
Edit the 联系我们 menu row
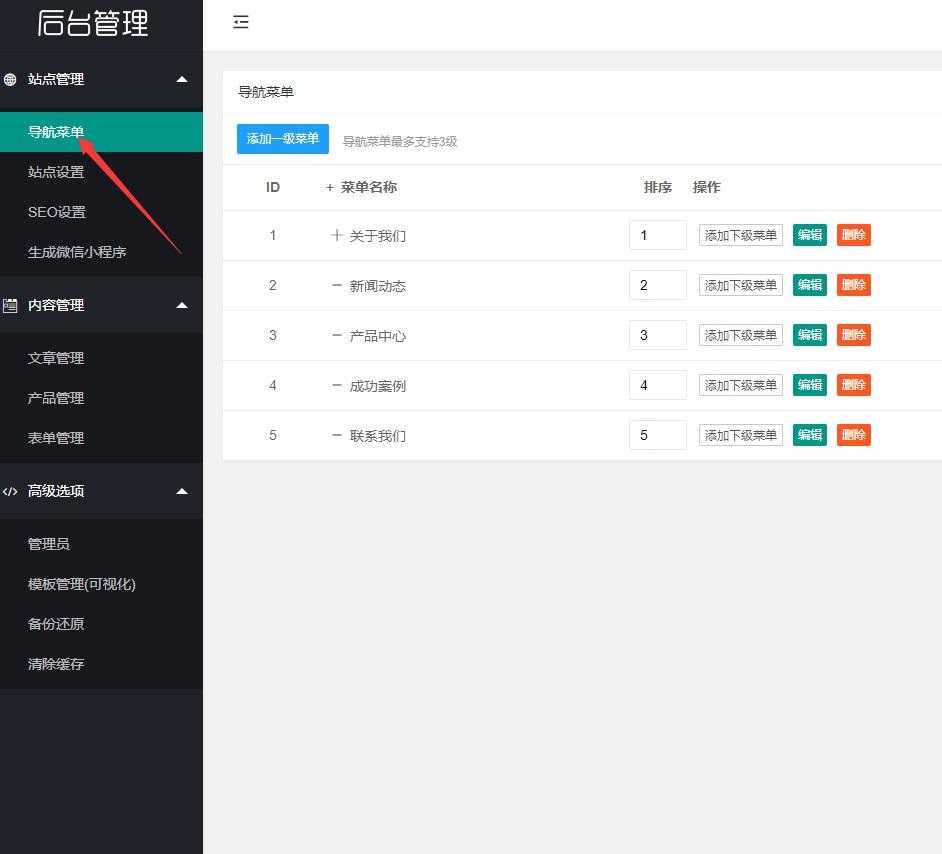point(809,435)
